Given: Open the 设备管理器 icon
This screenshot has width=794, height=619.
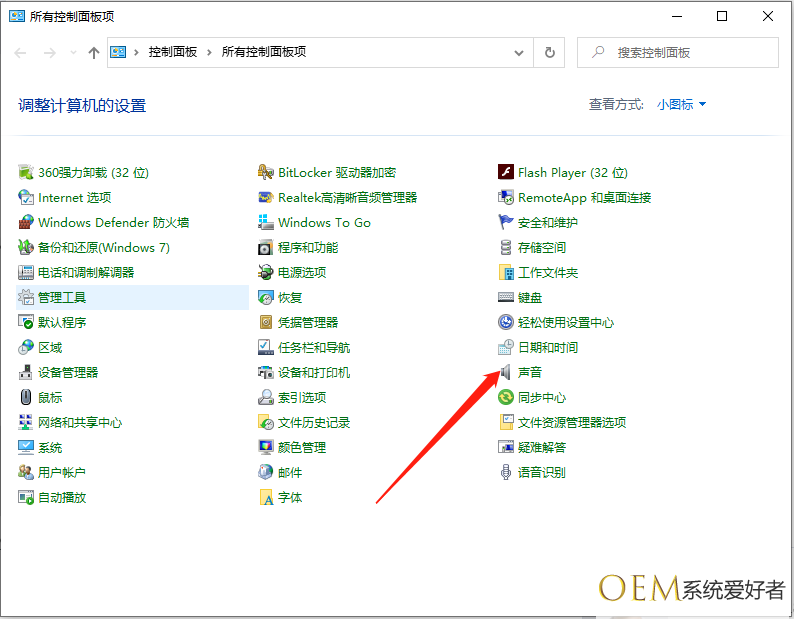Looking at the screenshot, I should click(26, 372).
